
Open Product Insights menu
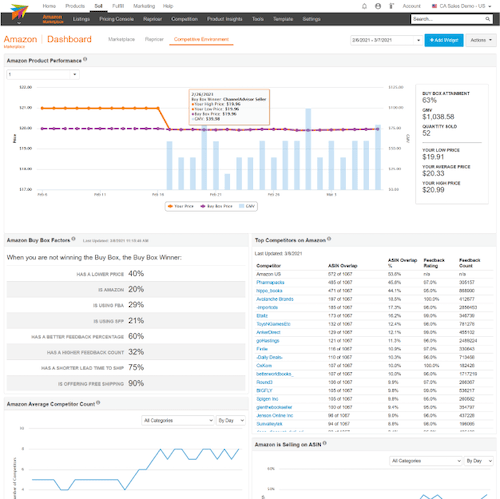coord(225,19)
